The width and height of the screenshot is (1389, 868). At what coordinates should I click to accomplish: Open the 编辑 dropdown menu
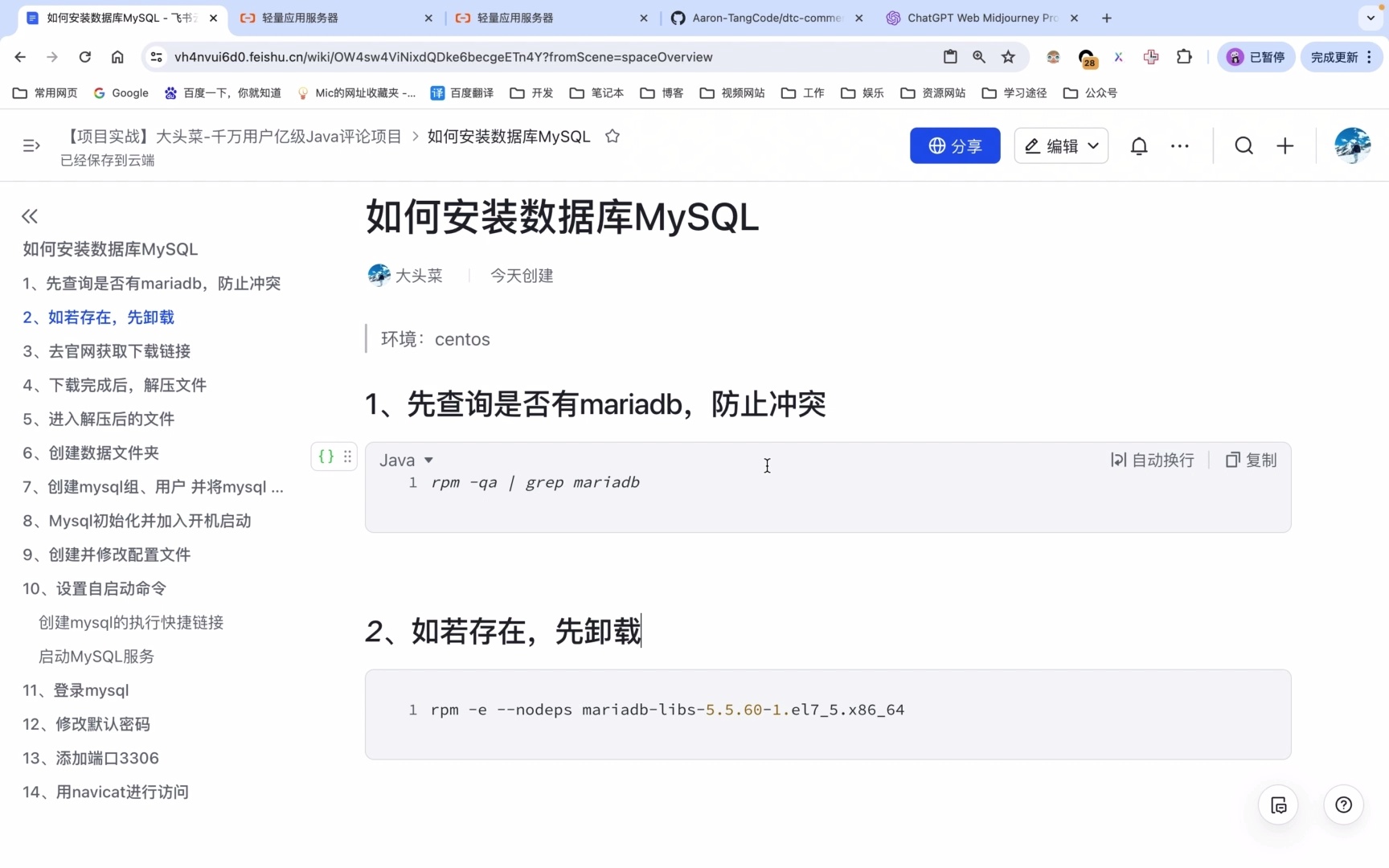click(1061, 145)
